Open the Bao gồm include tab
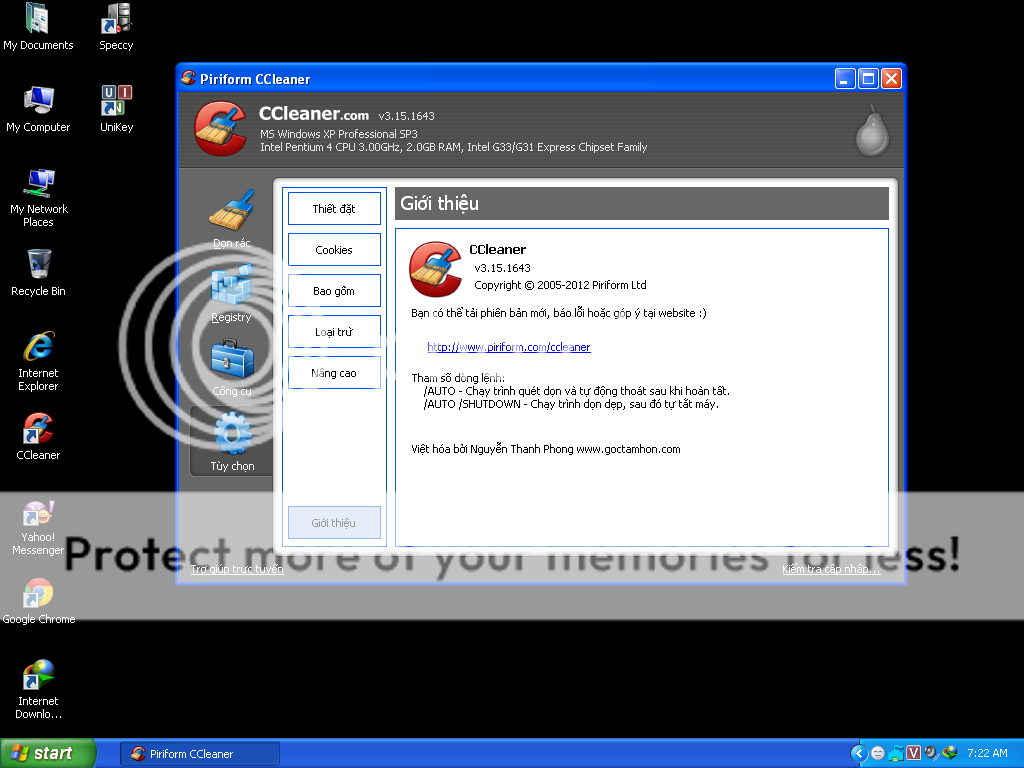1024x768 pixels. (x=334, y=291)
